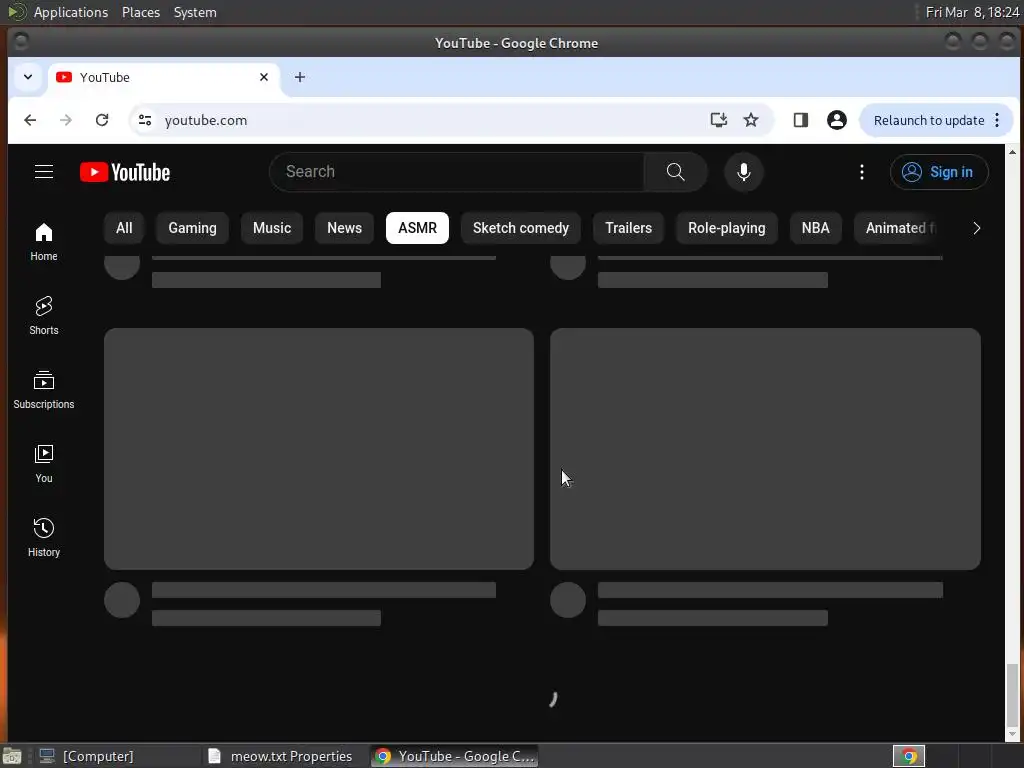Open a new Chrome tab
Viewport: 1024px width, 768px height.
[x=300, y=77]
